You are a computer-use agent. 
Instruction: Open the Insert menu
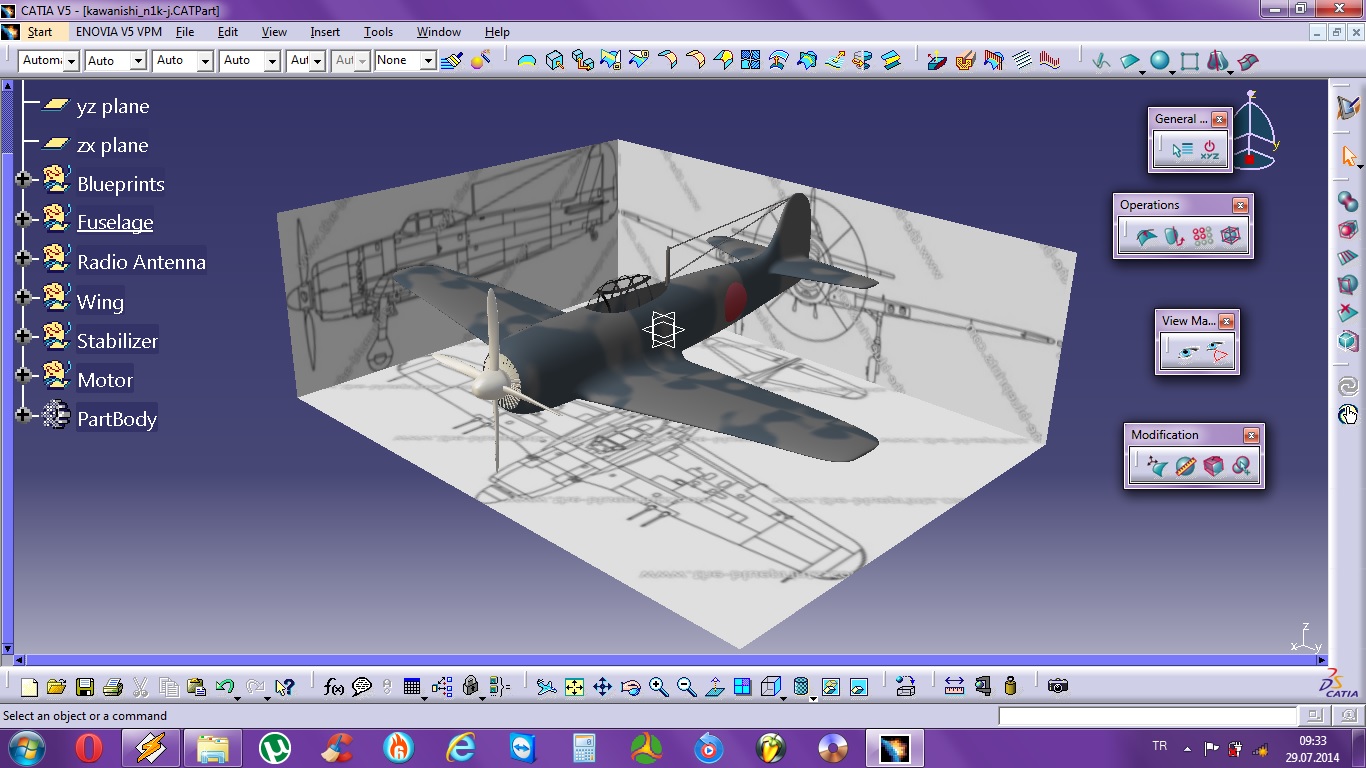(325, 32)
